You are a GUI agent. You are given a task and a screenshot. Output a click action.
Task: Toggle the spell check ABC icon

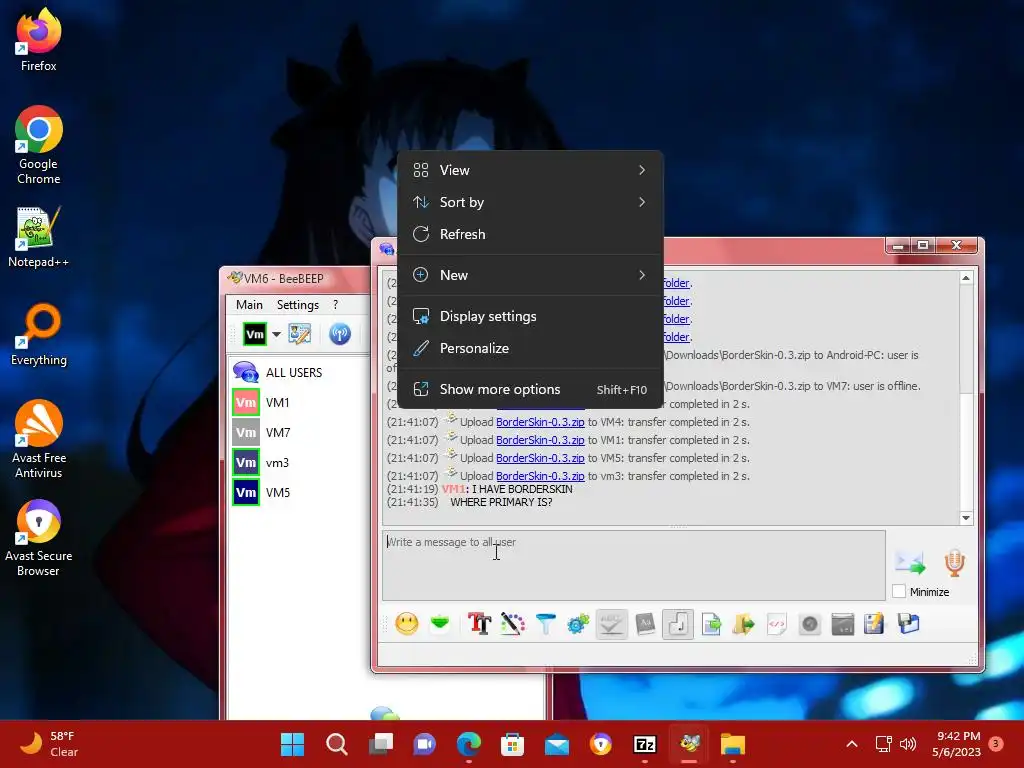click(611, 624)
